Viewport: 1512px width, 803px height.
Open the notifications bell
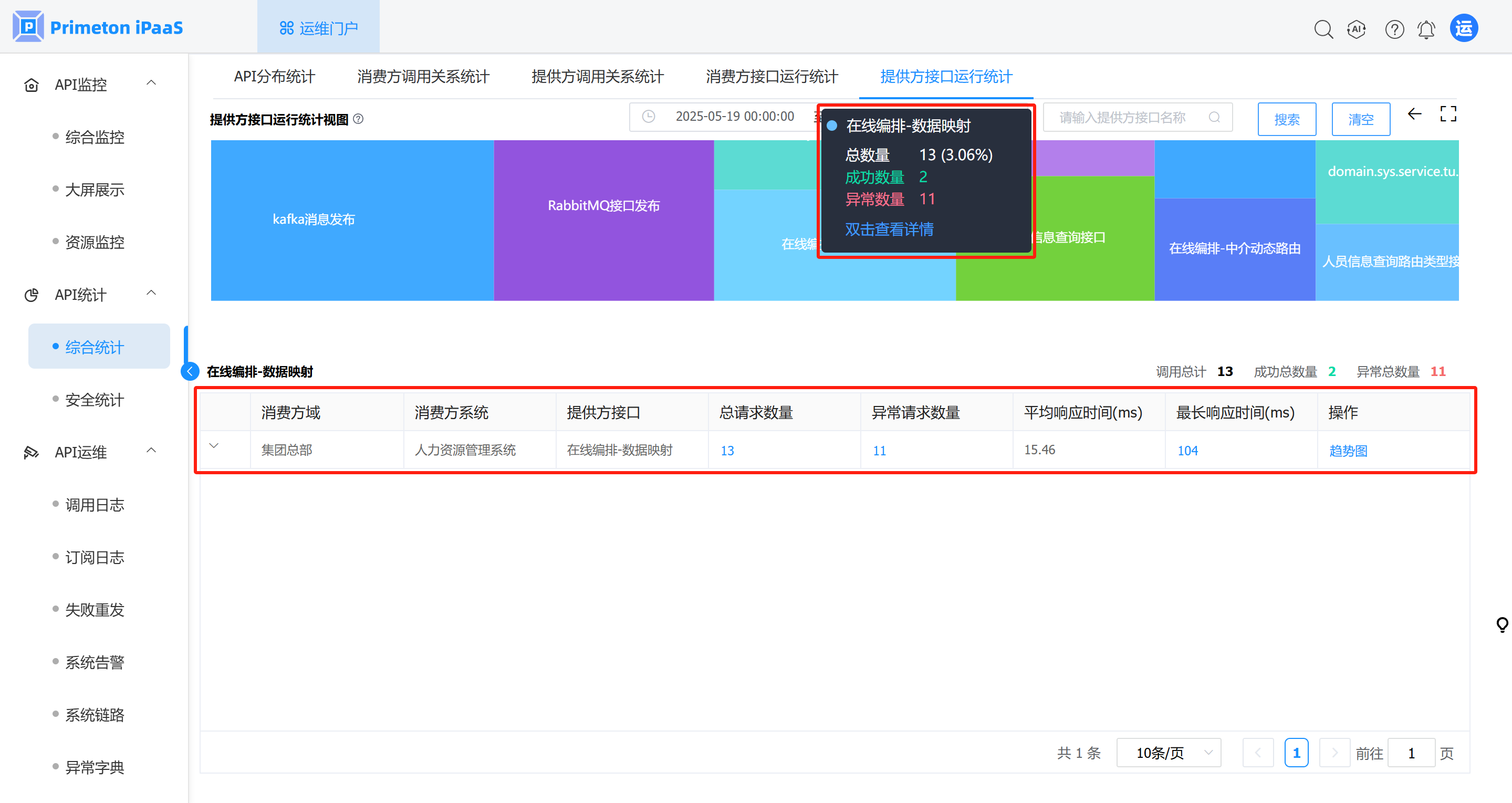click(x=1426, y=29)
